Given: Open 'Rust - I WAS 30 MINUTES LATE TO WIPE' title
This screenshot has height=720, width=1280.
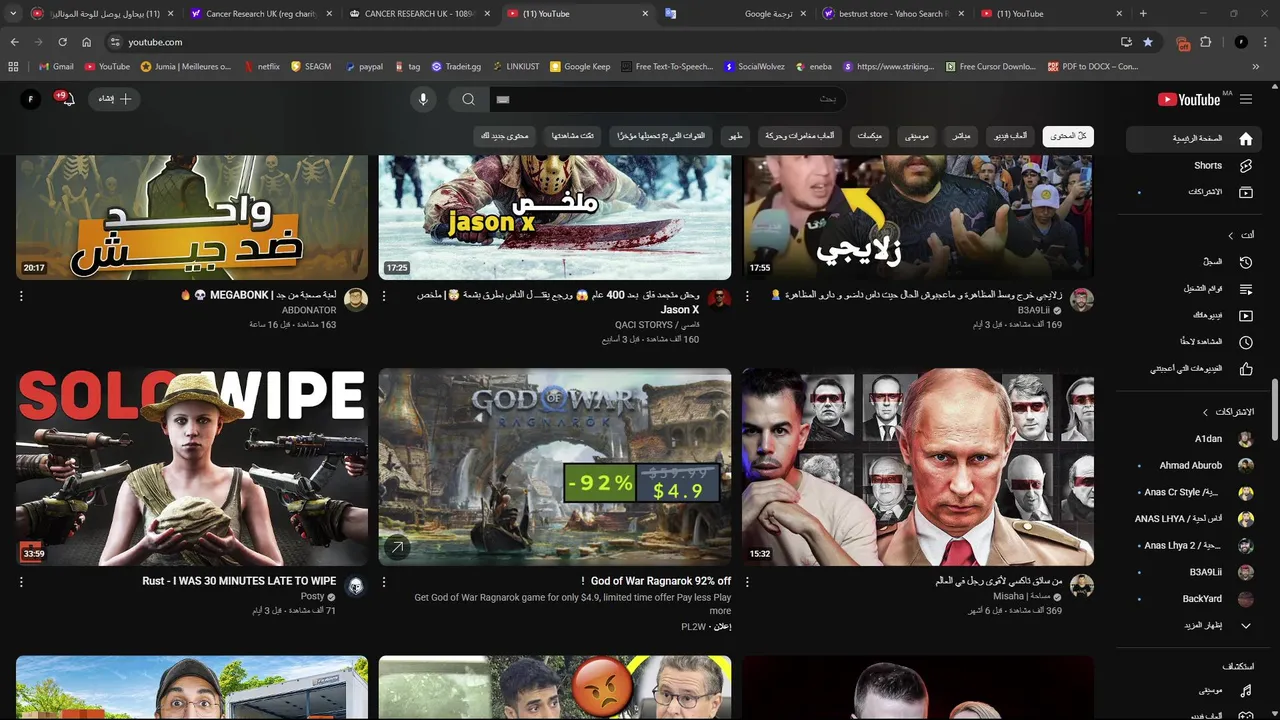Looking at the screenshot, I should 239,581.
